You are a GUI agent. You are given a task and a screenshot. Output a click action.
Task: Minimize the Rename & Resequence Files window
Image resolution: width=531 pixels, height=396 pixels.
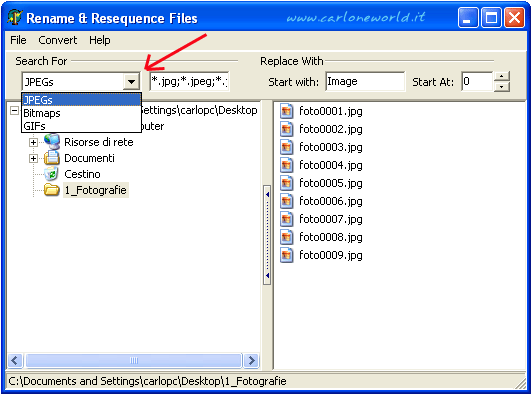tap(468, 17)
